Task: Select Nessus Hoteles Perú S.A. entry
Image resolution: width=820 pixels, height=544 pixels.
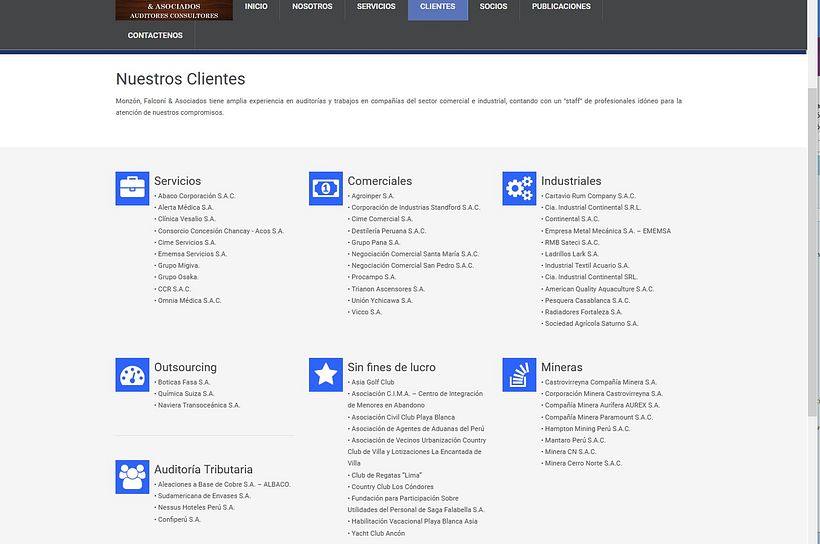Action: pos(196,508)
